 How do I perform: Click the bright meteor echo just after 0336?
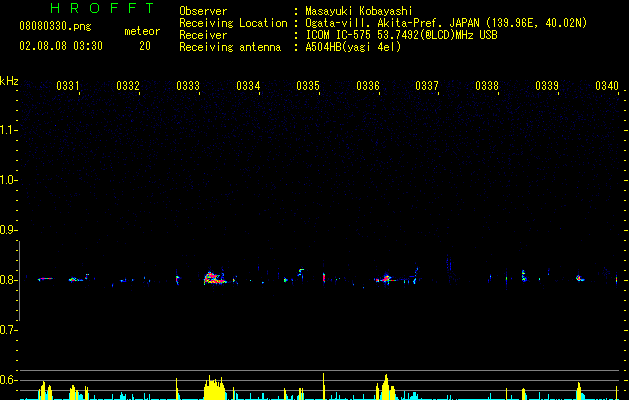tap(386, 278)
